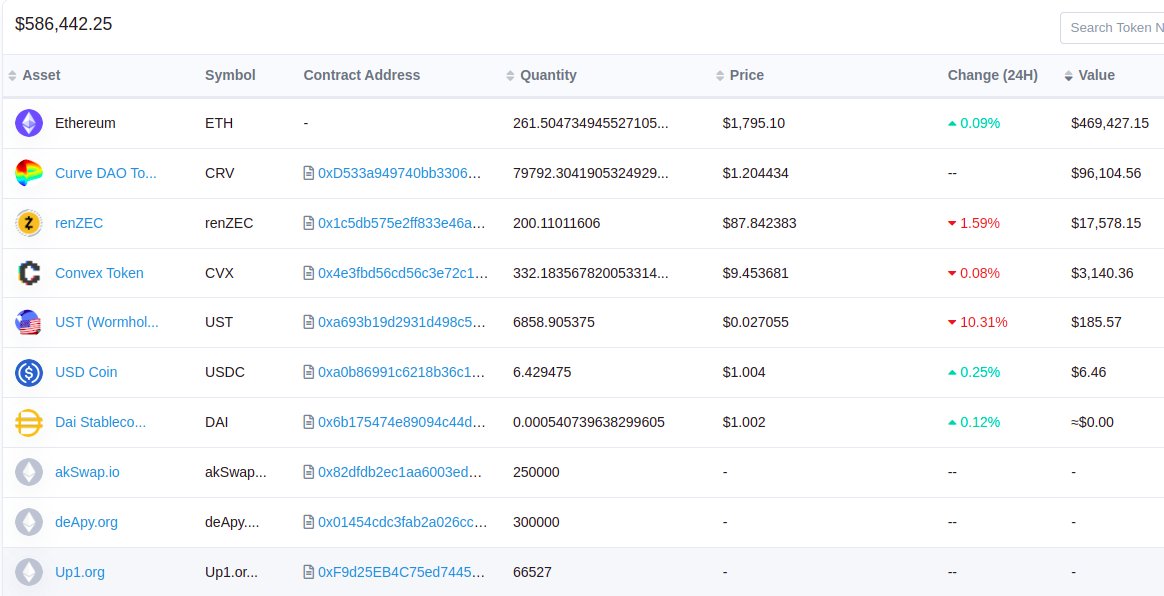
Task: Click contract document icon in DAI row
Action: [x=309, y=422]
